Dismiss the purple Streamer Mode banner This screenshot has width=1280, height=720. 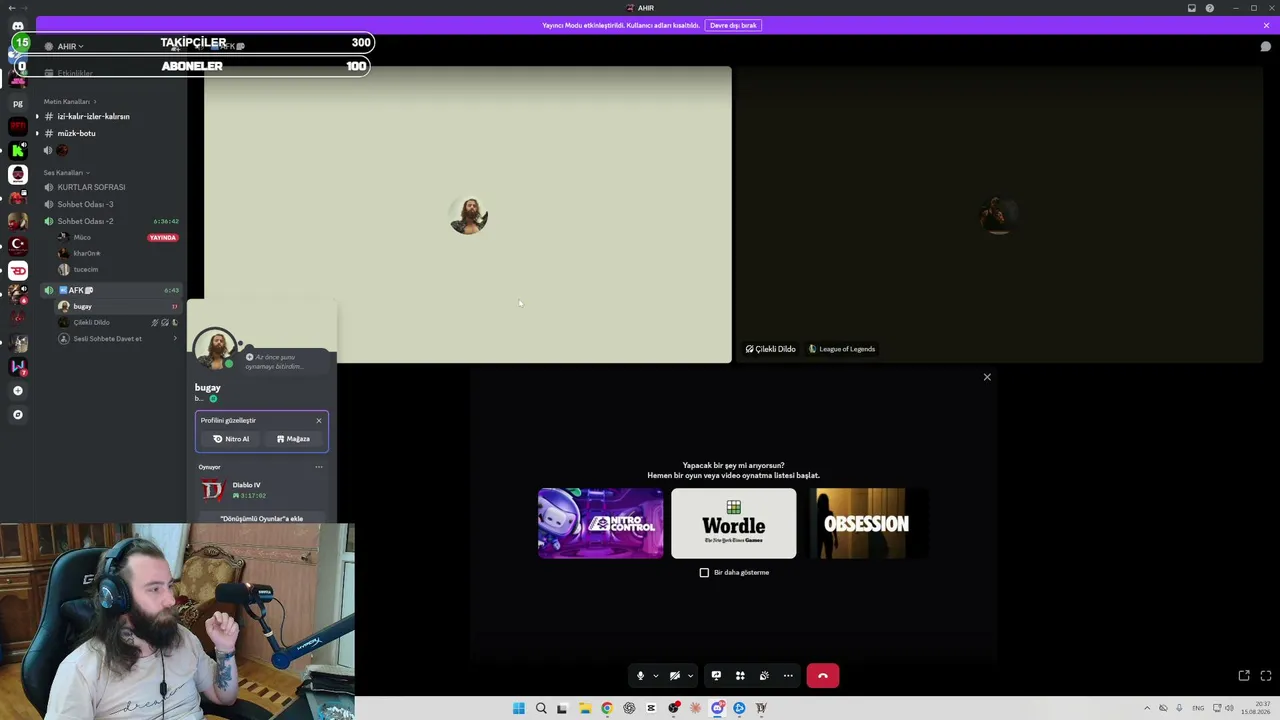point(1266,25)
